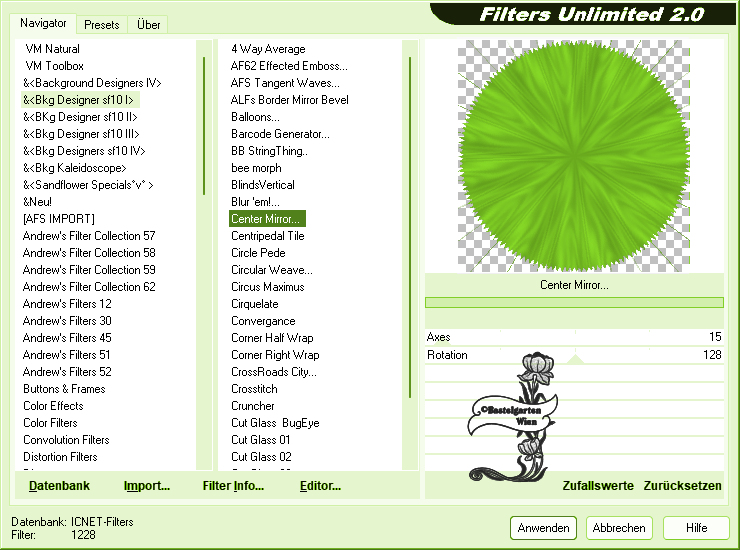Viewport: 740px width, 550px height.
Task: Choose Circus Maximus filter
Action: point(268,287)
